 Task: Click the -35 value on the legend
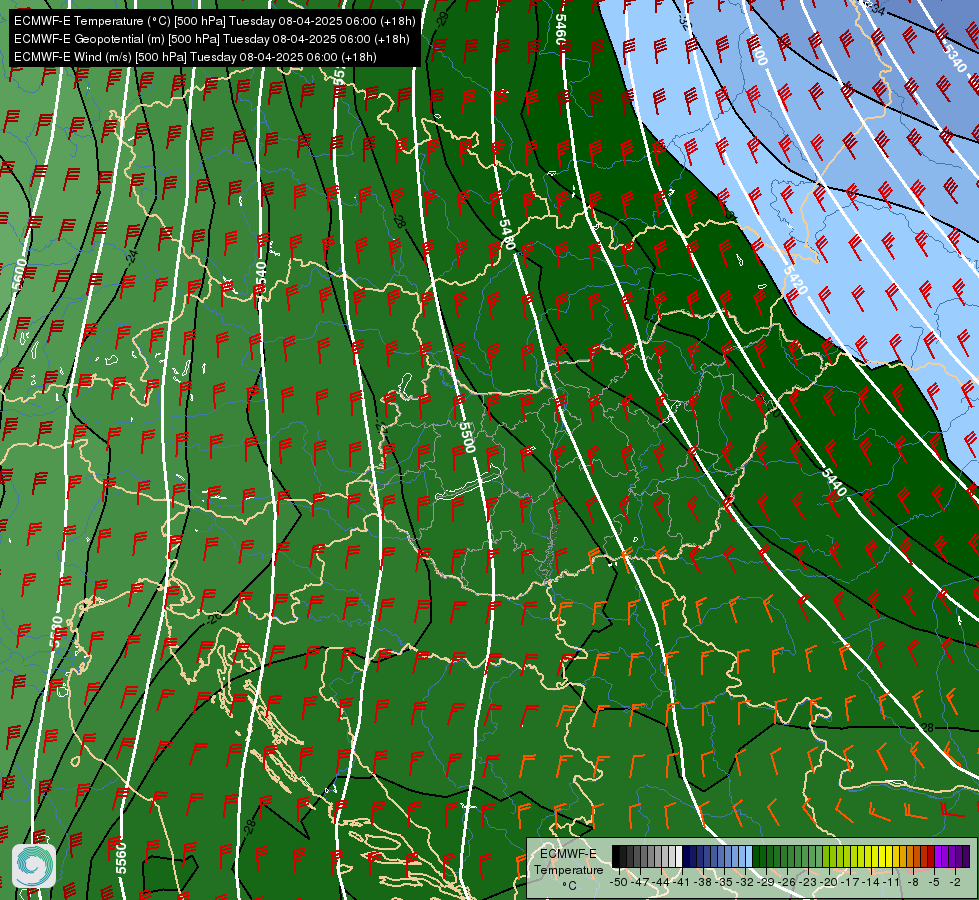(x=726, y=883)
